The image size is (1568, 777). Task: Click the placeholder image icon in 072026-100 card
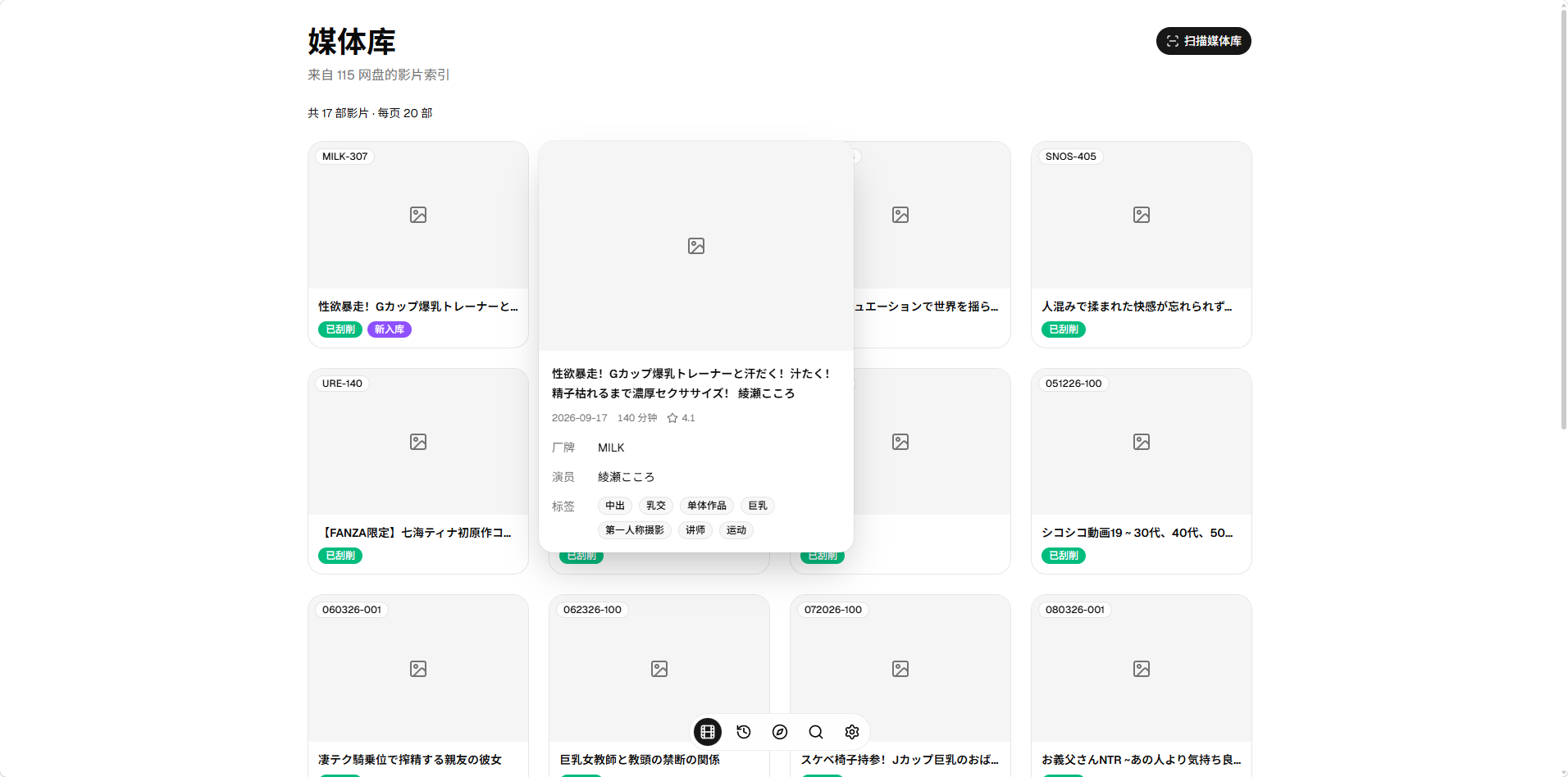pyautogui.click(x=900, y=669)
